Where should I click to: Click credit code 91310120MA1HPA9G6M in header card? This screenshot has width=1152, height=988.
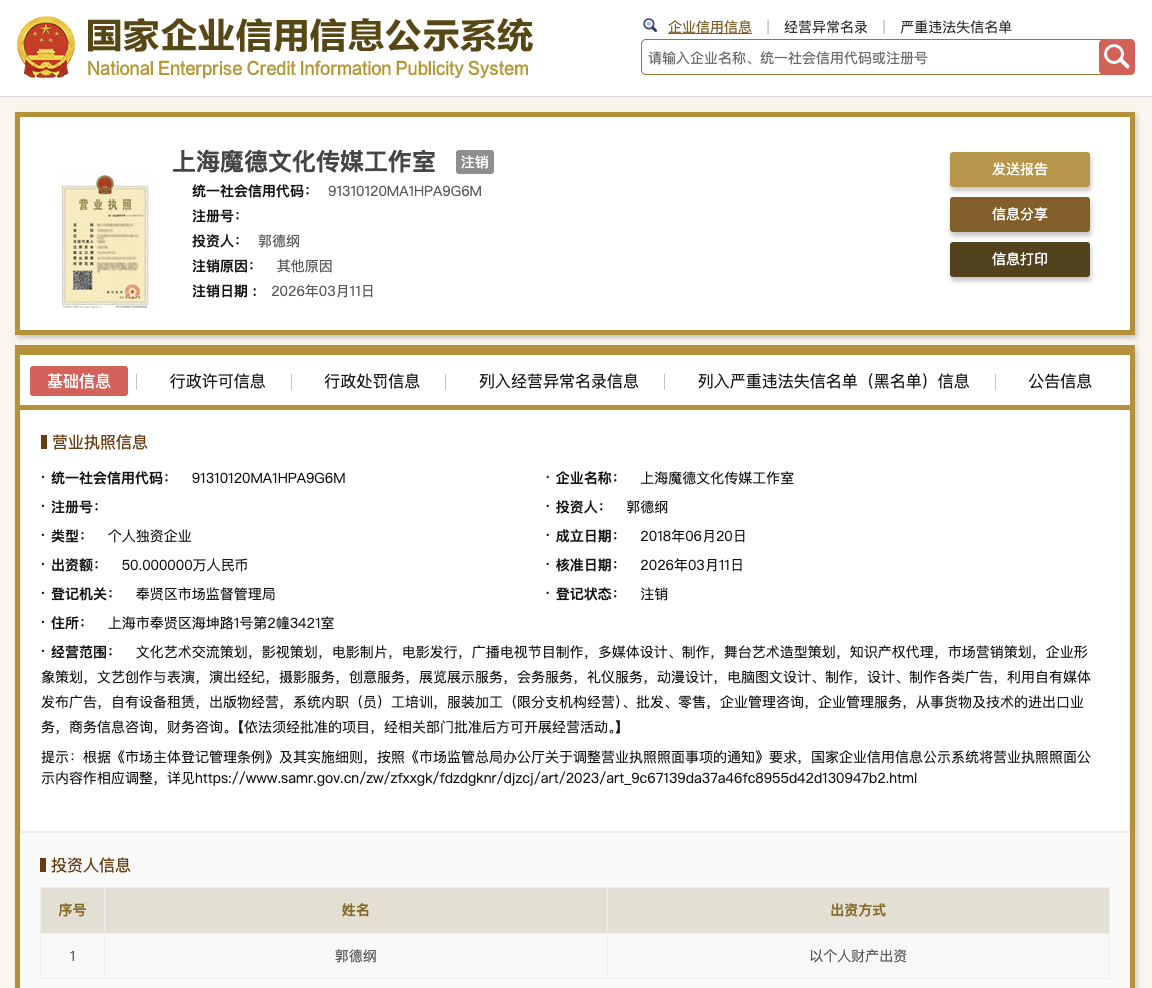pyautogui.click(x=405, y=191)
